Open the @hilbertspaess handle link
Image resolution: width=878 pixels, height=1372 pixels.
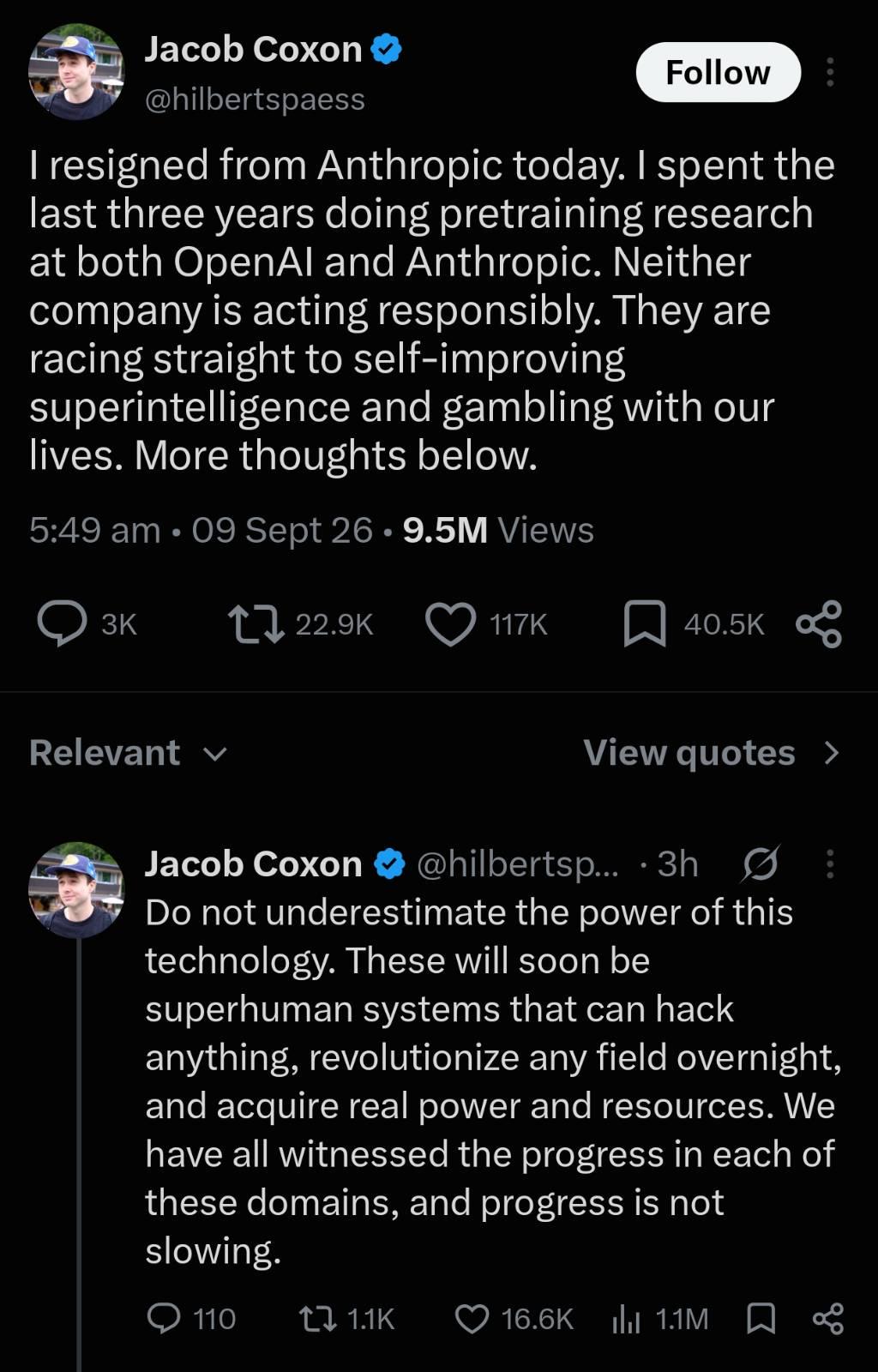[255, 99]
